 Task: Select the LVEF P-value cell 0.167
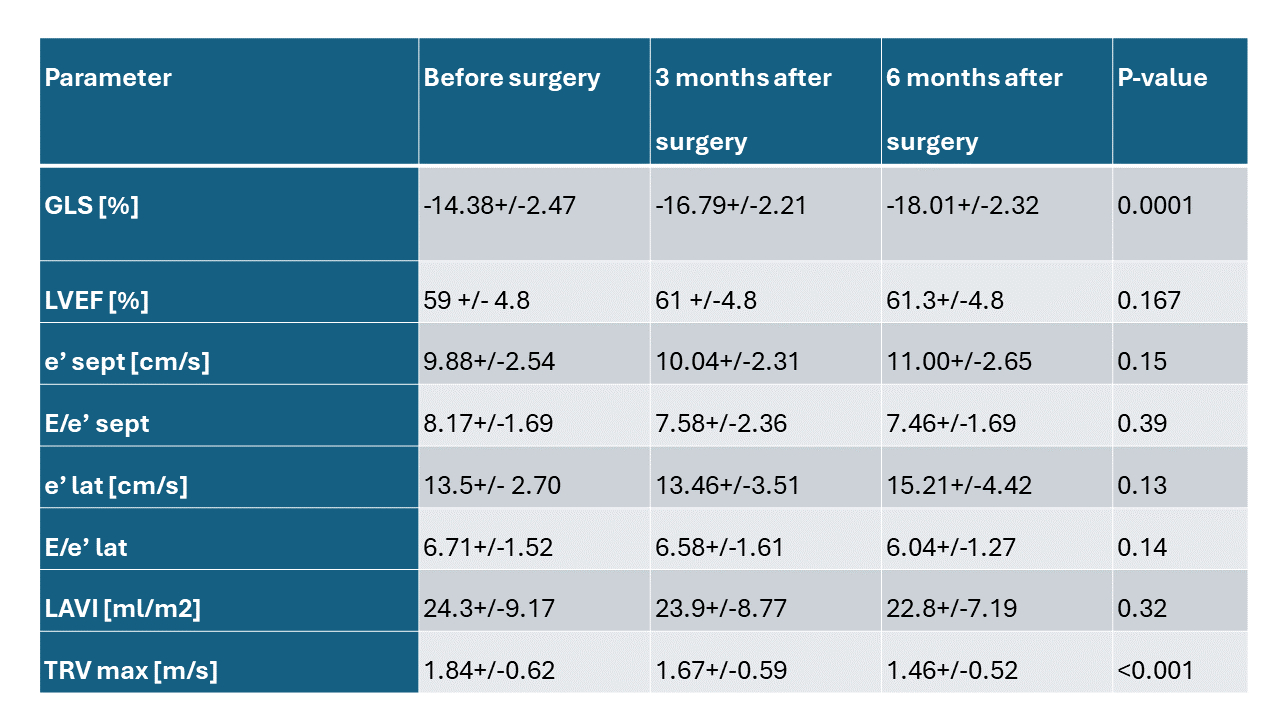point(1149,300)
